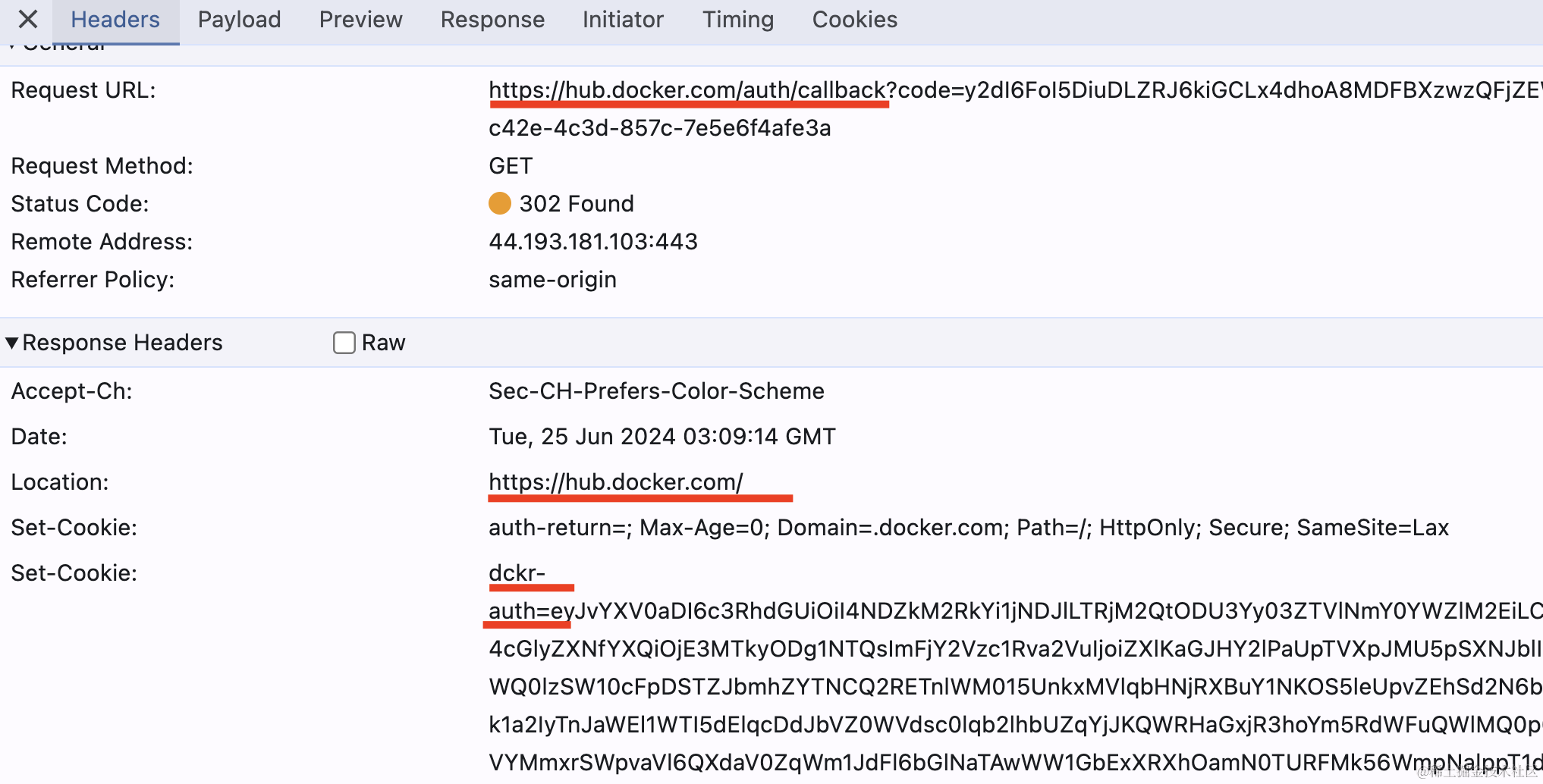
Task: Select the auth-return Set-Cookie value
Action: click(x=968, y=528)
